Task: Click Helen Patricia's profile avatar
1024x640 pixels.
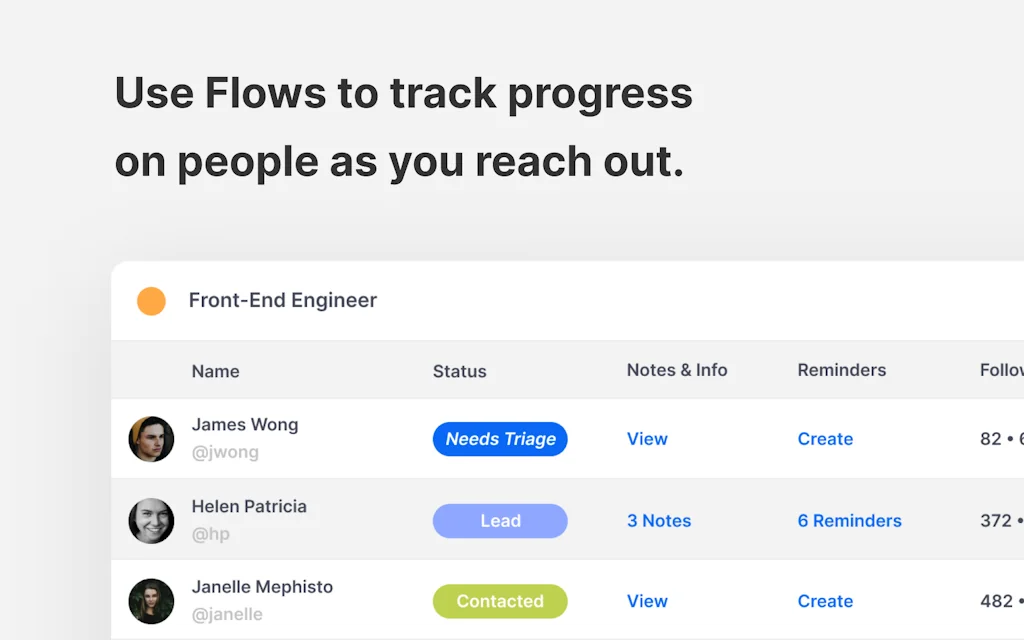Action: [x=151, y=521]
